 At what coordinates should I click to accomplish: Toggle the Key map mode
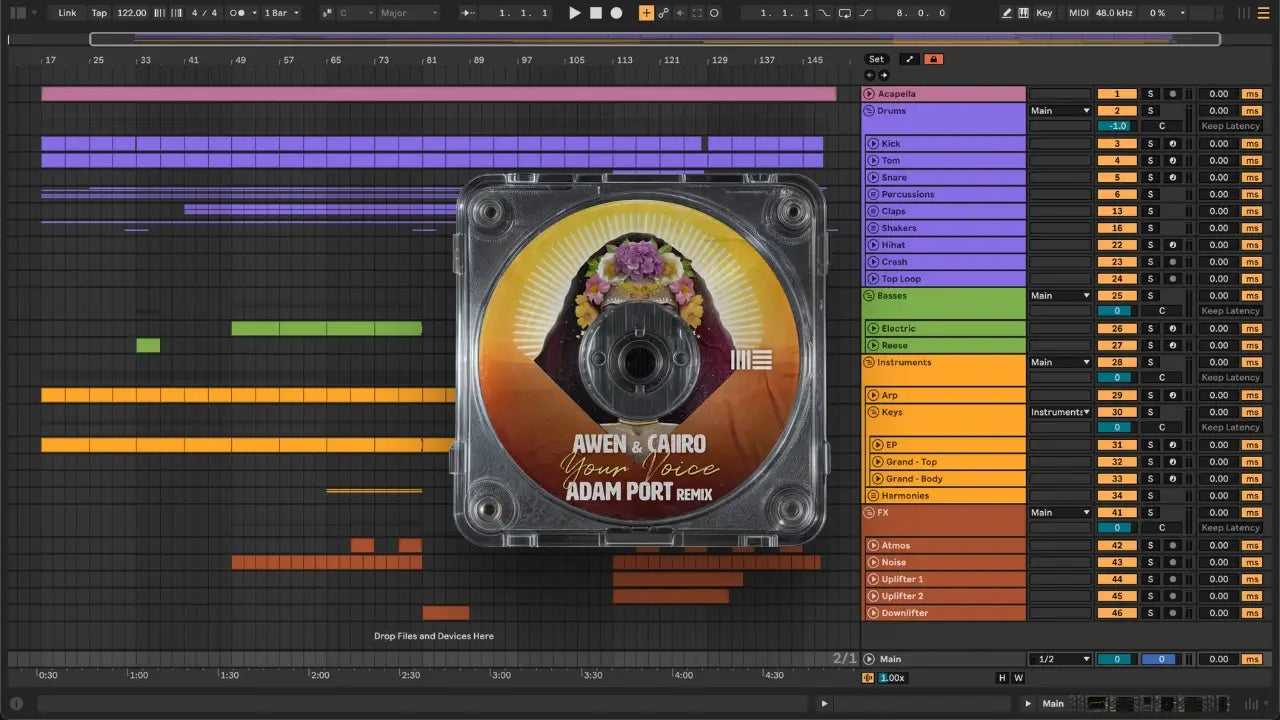coord(1044,13)
